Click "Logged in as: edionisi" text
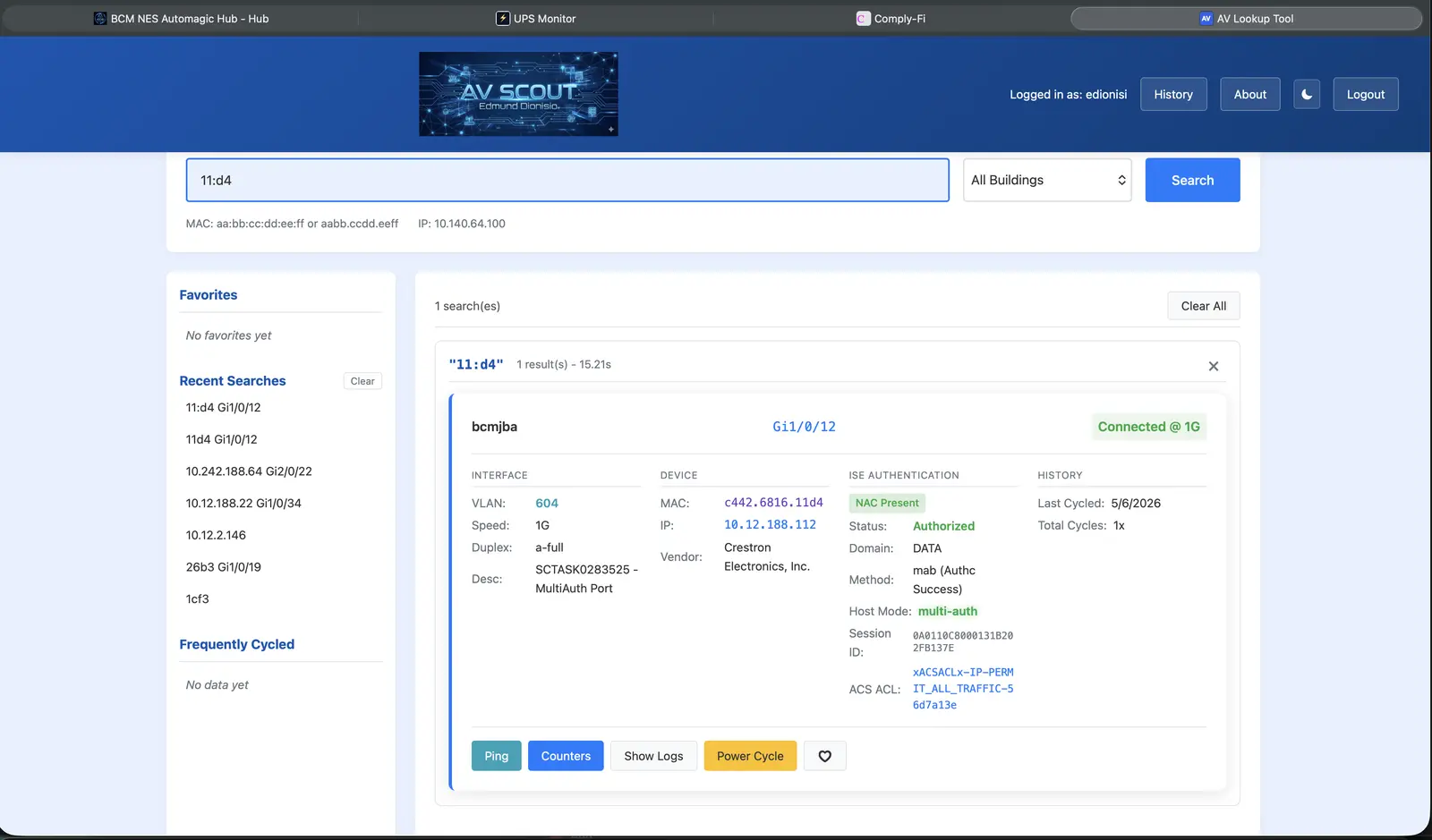 (x=1069, y=94)
